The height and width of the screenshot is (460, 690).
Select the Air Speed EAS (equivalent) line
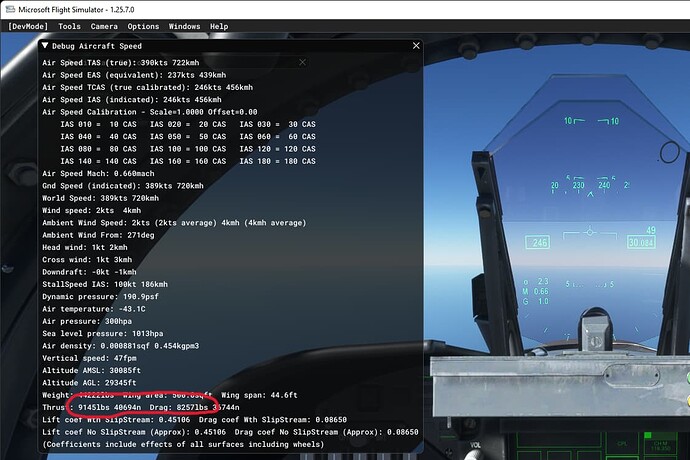click(x=134, y=75)
